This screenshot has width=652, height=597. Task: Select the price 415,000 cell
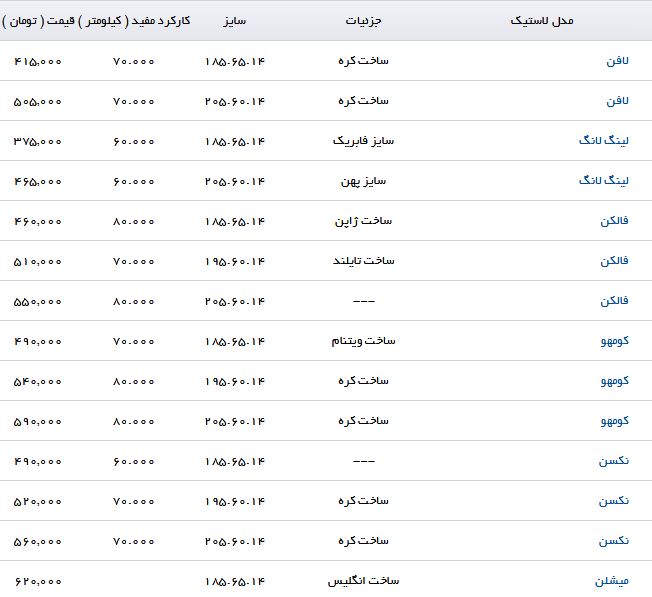coord(37,62)
